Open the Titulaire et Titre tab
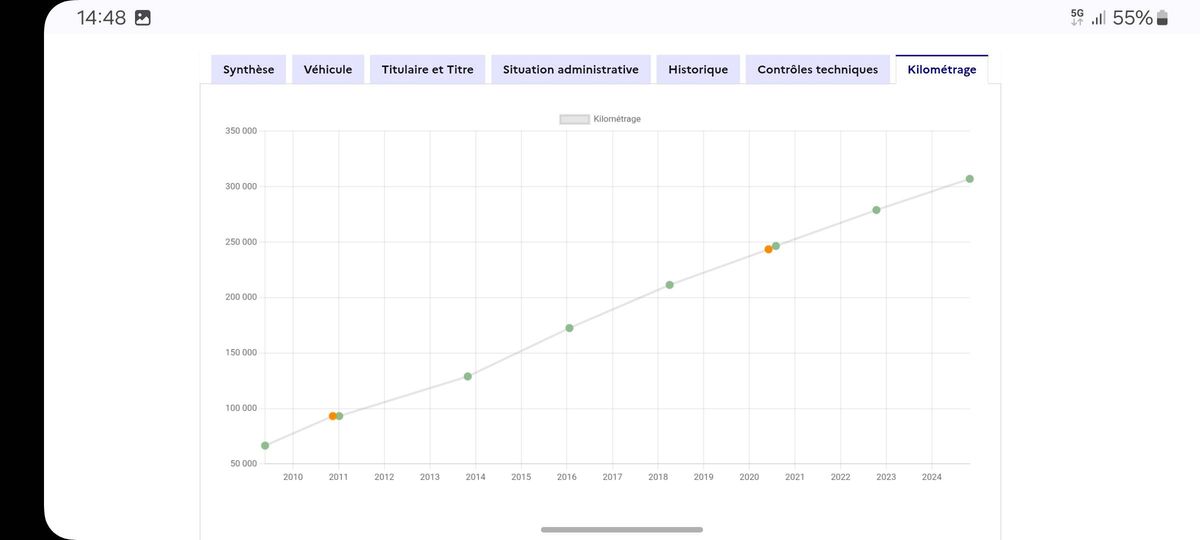The image size is (1200, 540). coord(428,70)
